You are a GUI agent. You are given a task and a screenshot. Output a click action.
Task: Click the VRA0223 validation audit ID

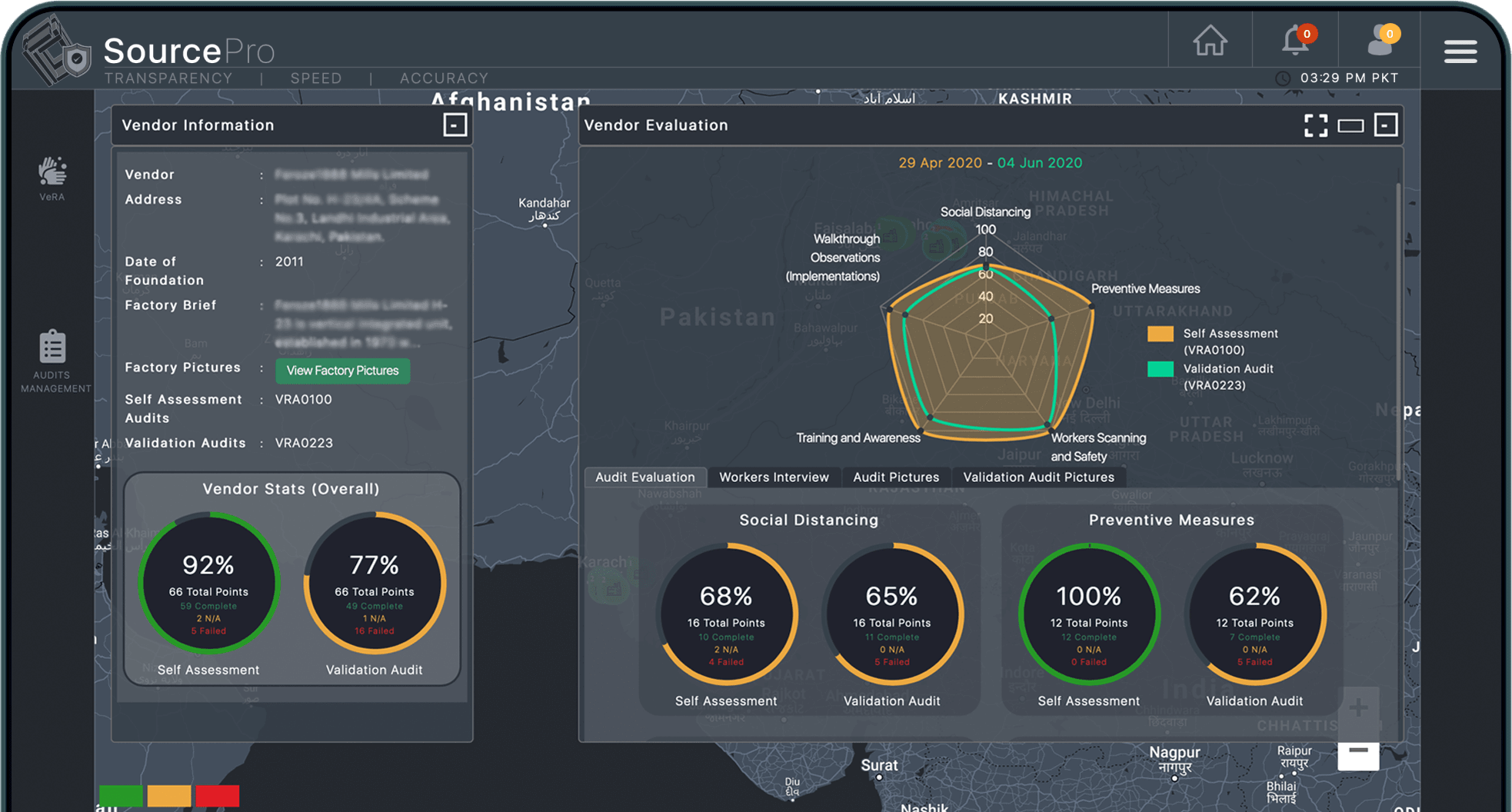(304, 443)
